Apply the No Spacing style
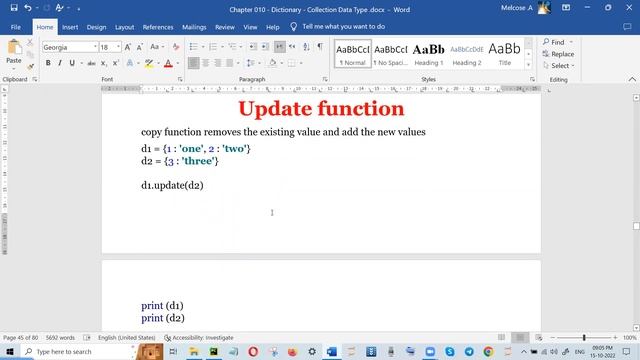Image resolution: width=640 pixels, height=360 pixels. [391, 54]
